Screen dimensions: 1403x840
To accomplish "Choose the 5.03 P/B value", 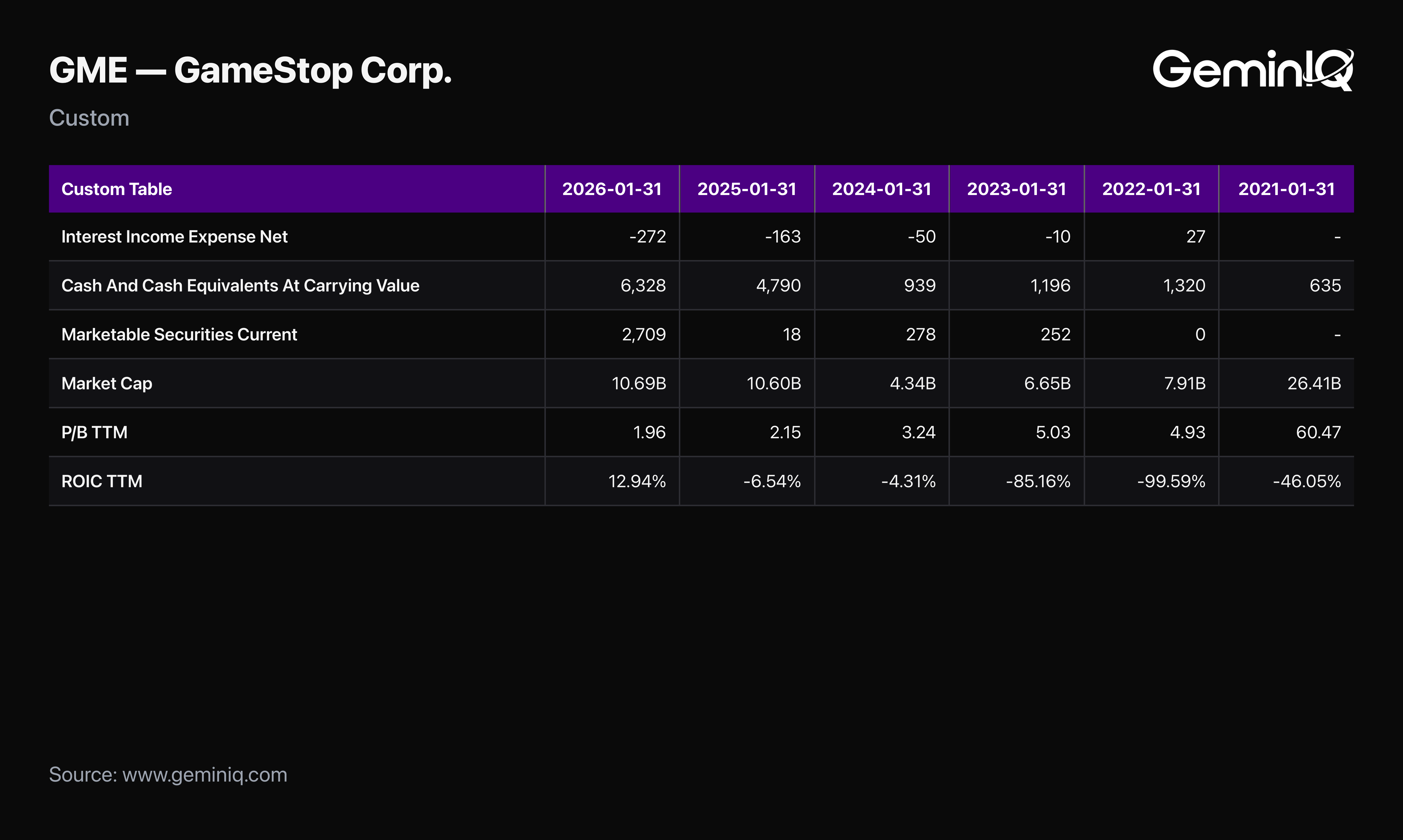I will point(1053,432).
